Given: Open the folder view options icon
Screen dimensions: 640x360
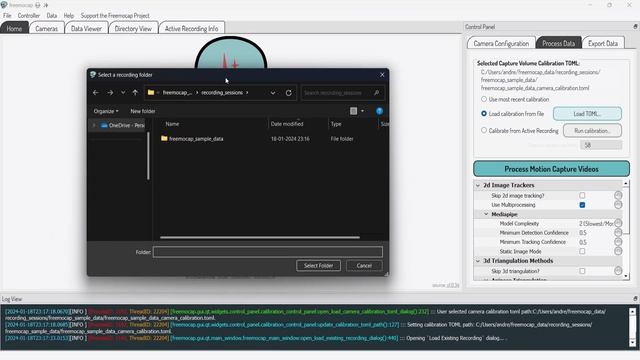Looking at the screenshot, I should tap(353, 111).
